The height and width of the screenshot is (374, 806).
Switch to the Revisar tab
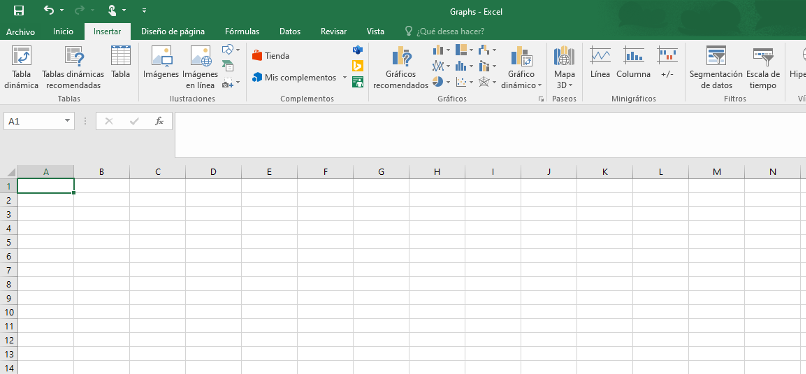334,31
